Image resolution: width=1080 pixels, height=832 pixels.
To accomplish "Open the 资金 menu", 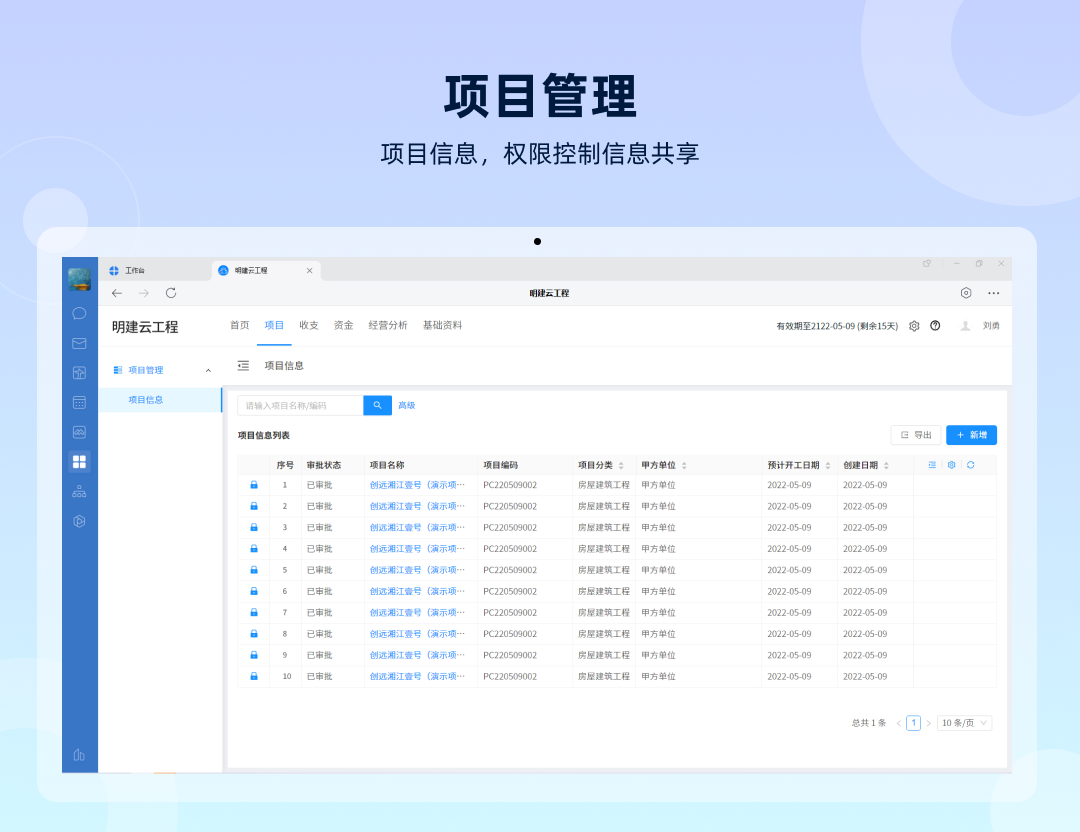I will coord(343,325).
